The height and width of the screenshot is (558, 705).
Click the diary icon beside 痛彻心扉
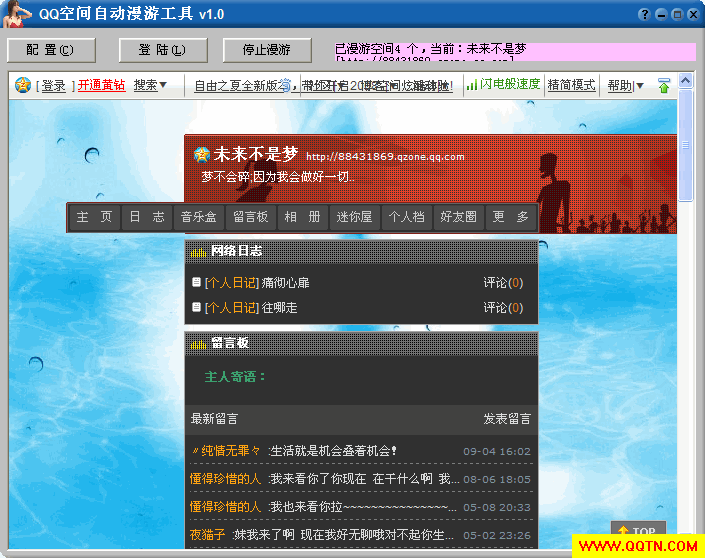197,283
